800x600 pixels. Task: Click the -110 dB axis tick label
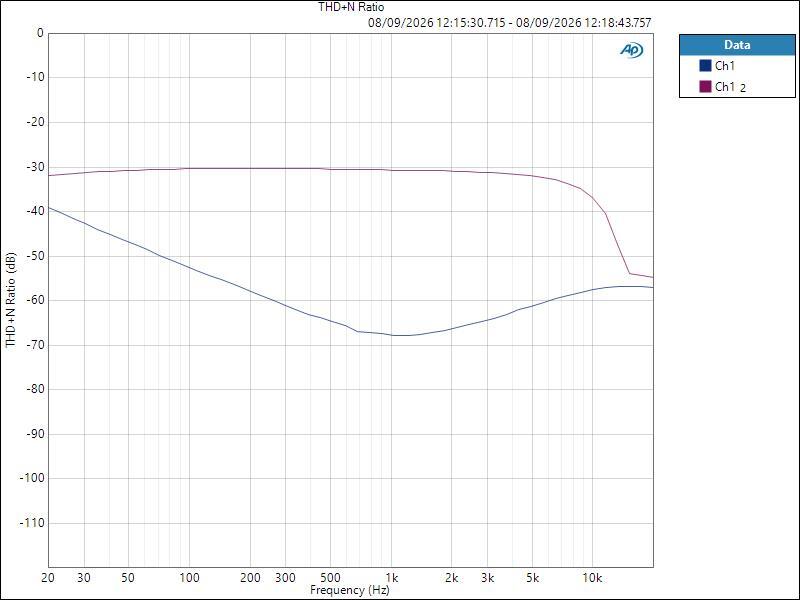[32, 523]
